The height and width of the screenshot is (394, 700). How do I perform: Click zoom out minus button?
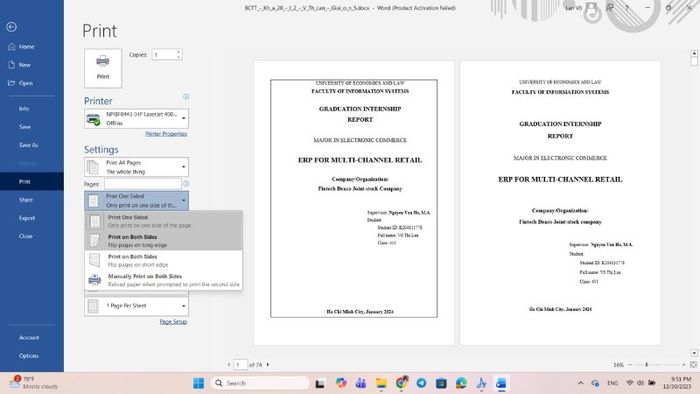[630, 365]
